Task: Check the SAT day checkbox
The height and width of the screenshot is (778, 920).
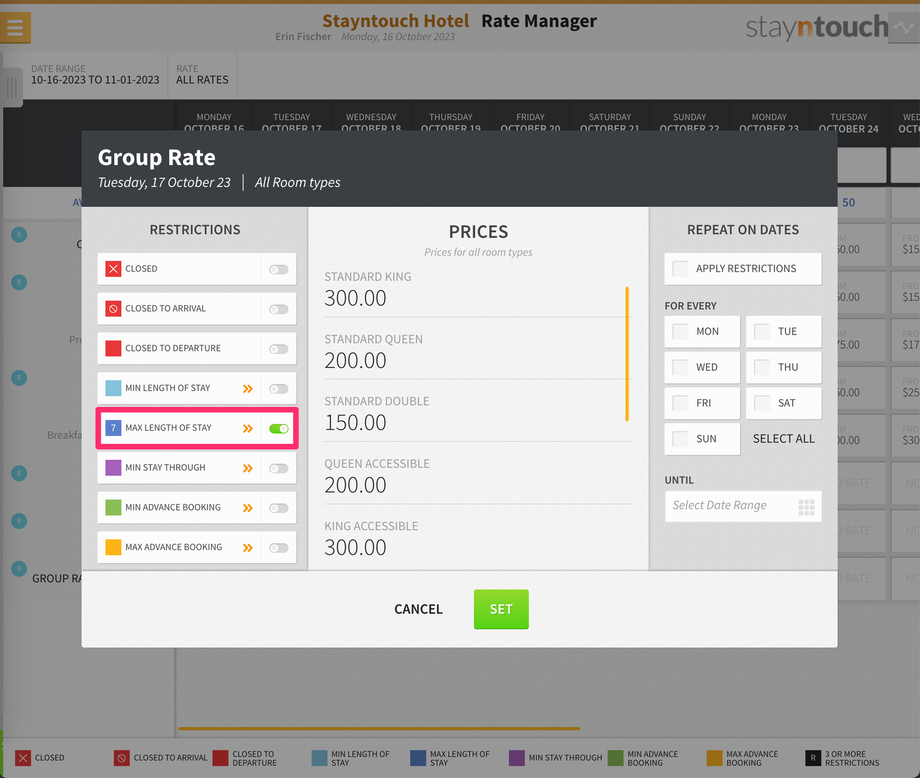Action: pyautogui.click(x=762, y=403)
